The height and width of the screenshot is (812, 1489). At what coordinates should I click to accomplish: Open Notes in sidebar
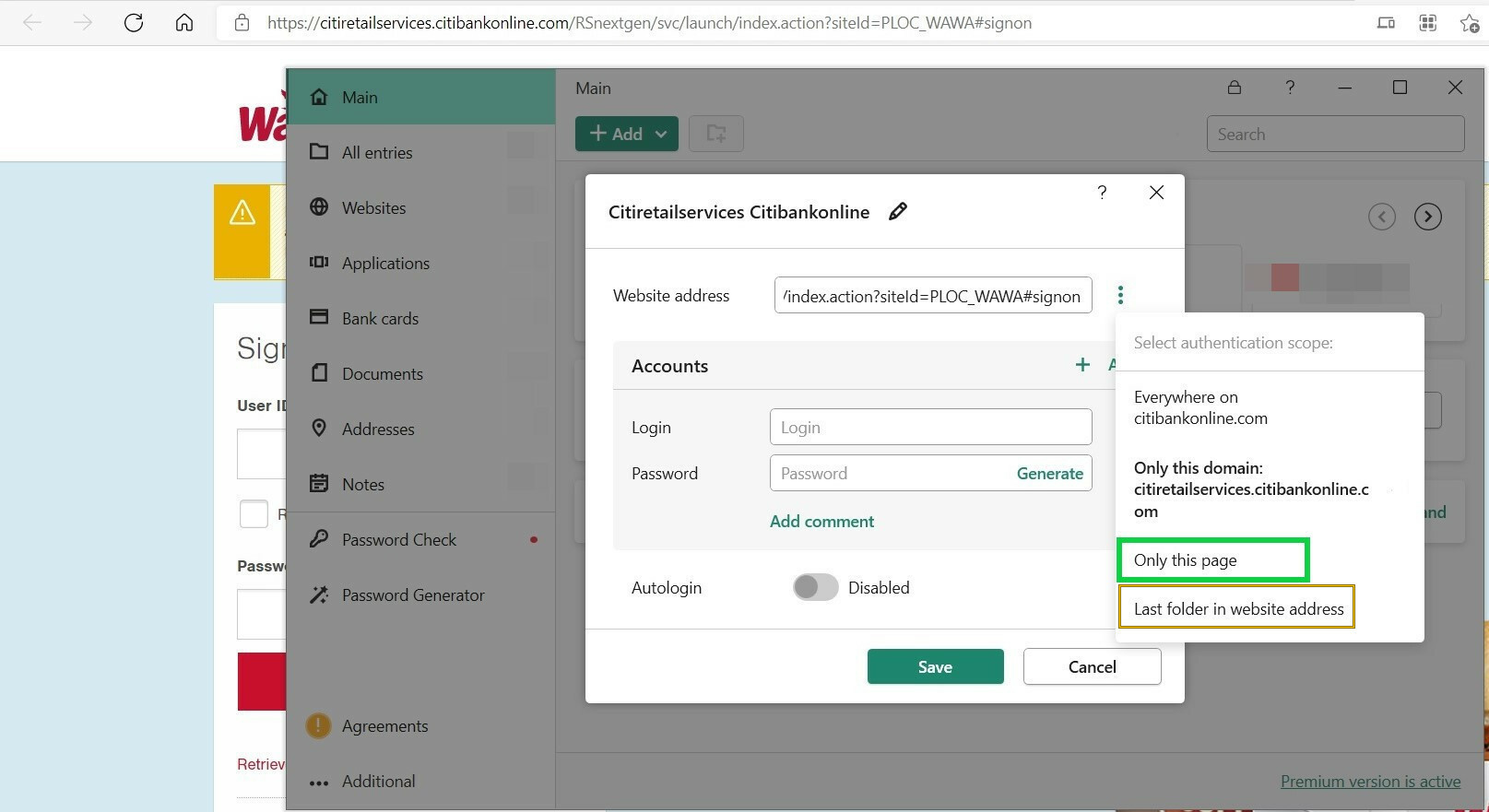tap(421, 484)
